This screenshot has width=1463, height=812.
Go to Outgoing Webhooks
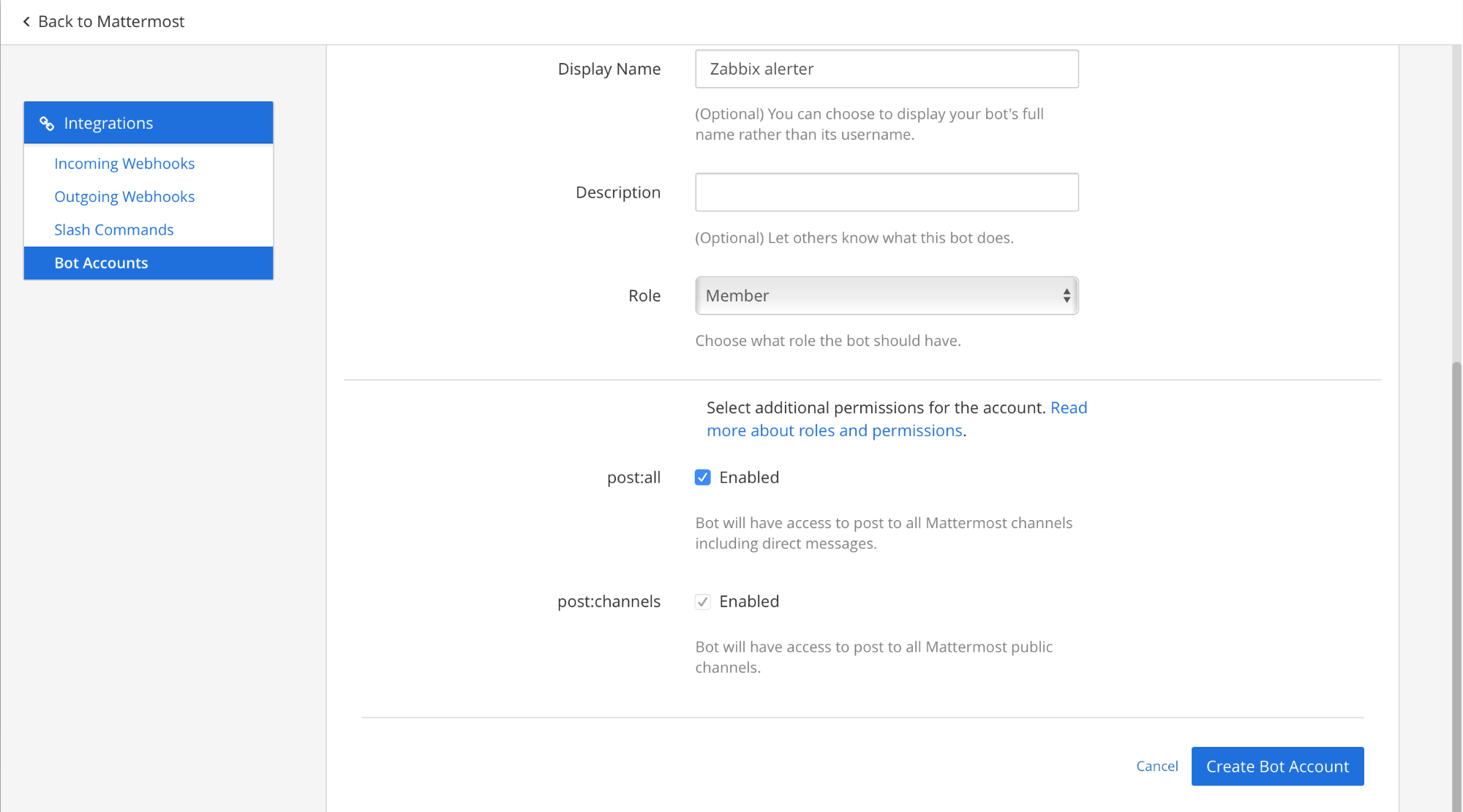(x=124, y=197)
